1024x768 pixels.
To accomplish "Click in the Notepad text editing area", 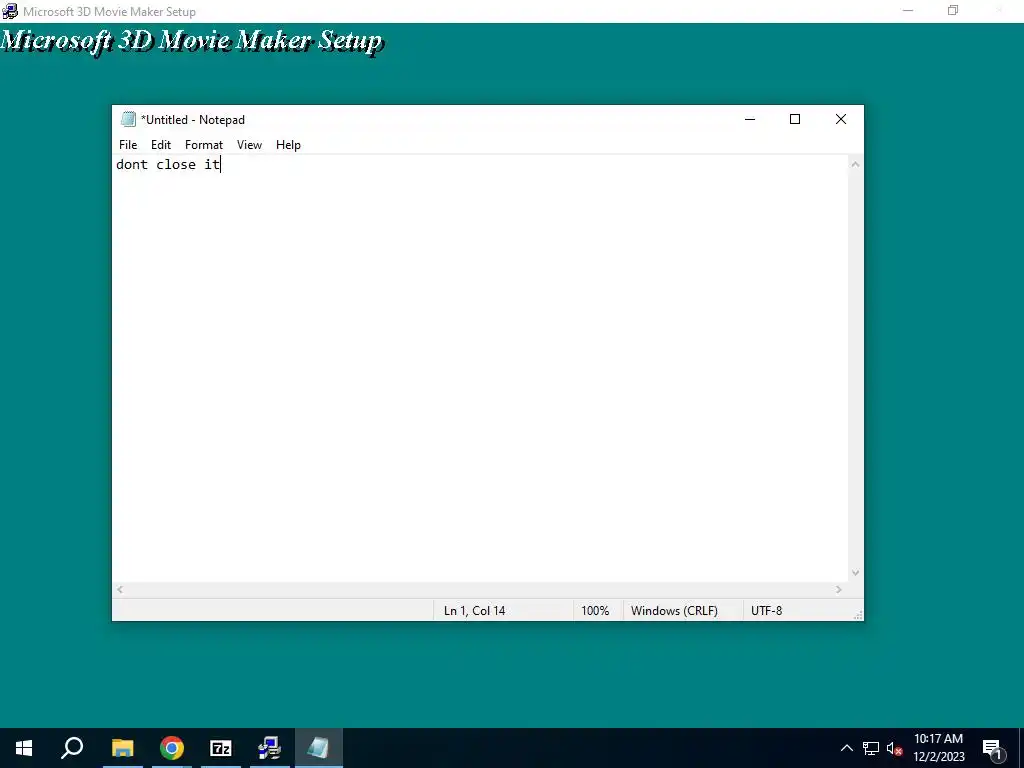I will 480,368.
